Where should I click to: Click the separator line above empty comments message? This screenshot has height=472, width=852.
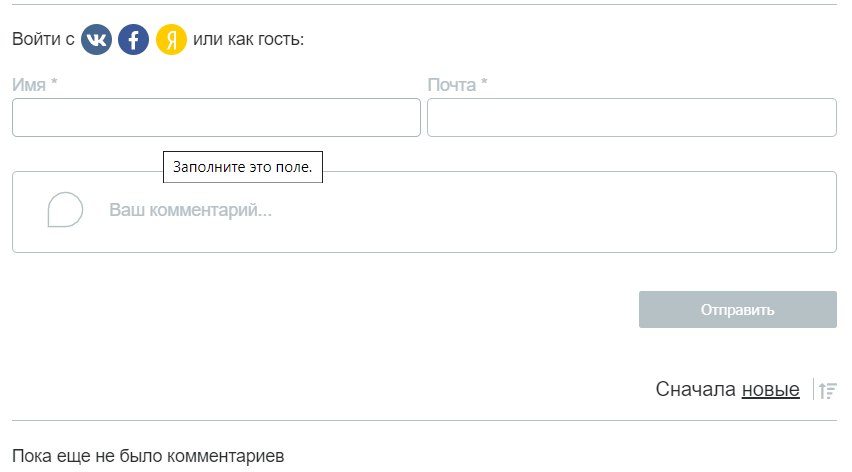click(x=424, y=421)
